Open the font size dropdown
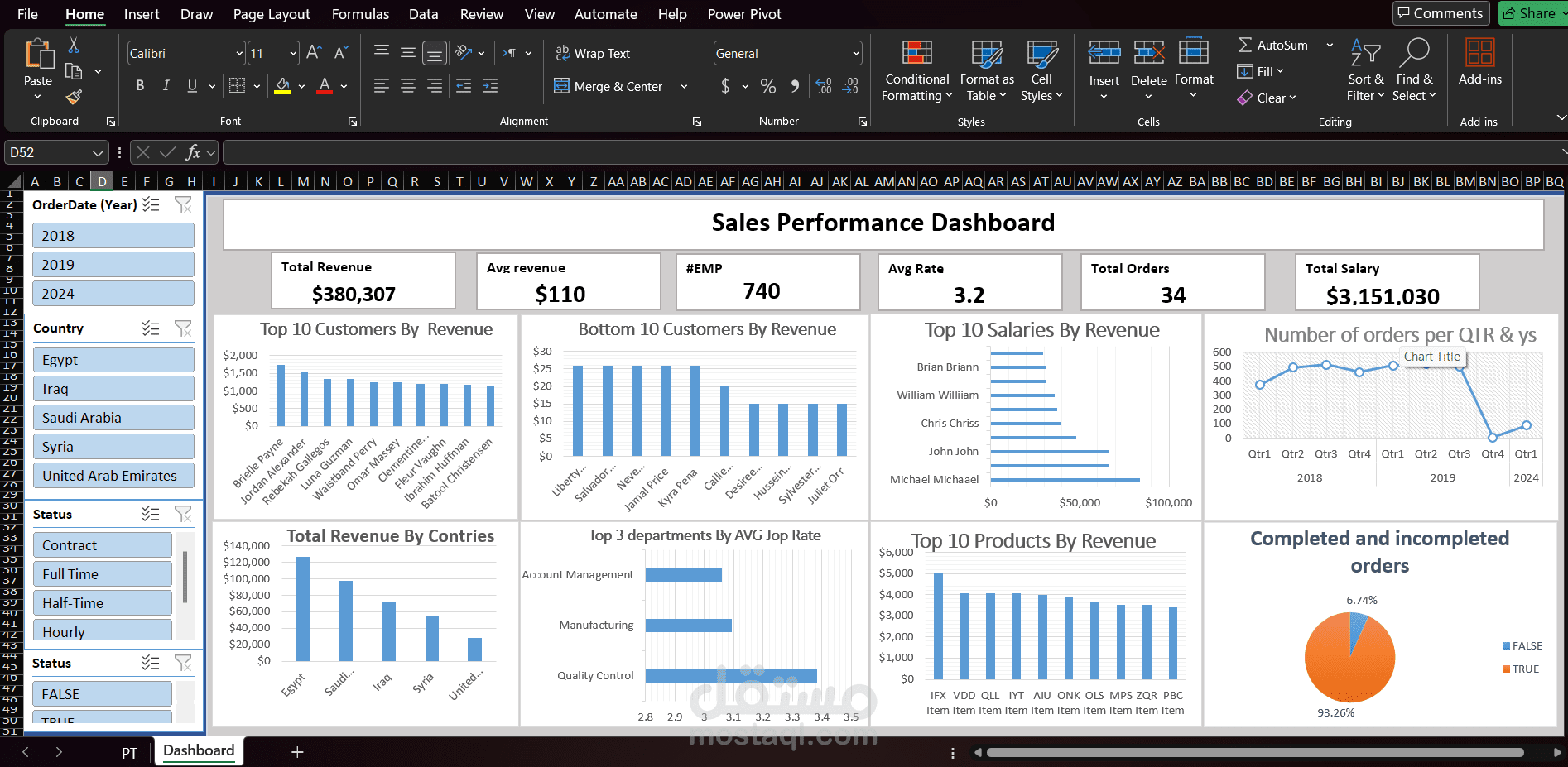This screenshot has height=767, width=1568. 293,54
